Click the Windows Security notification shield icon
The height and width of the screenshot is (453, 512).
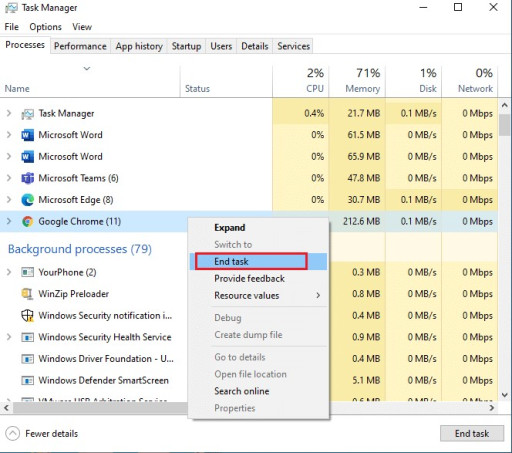(27, 315)
